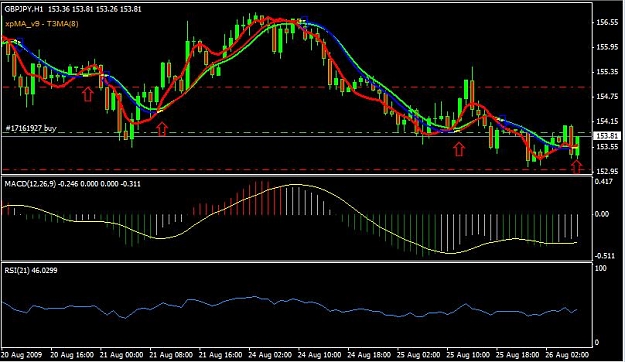625x362 pixels.
Task: Click the 24 Aug 10:00 time label
Action: point(320,354)
